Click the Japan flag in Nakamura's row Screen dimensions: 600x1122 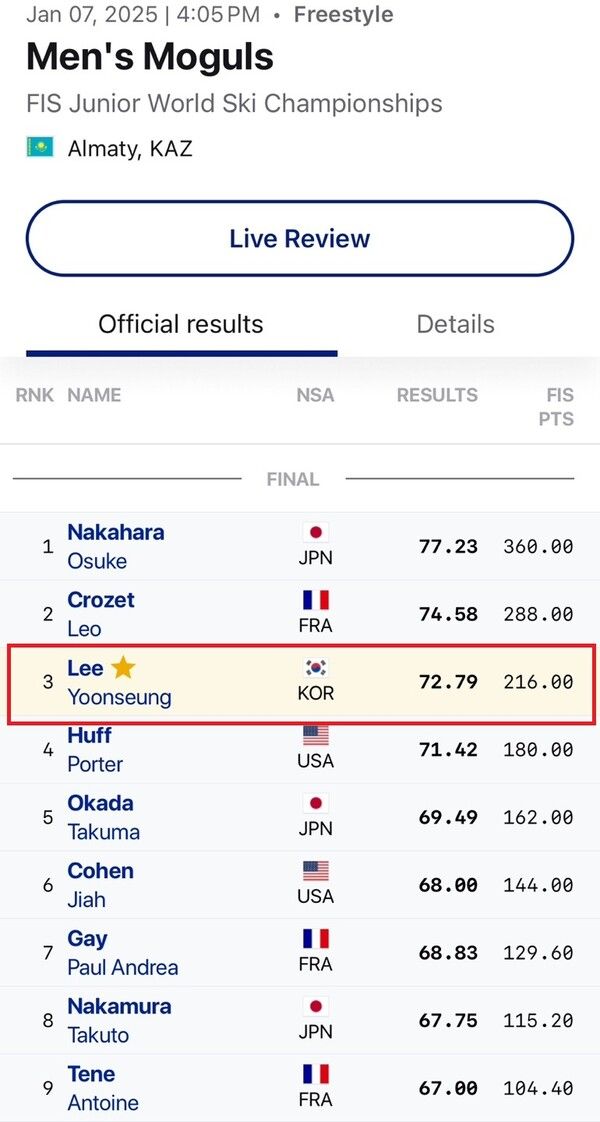[x=316, y=1006]
